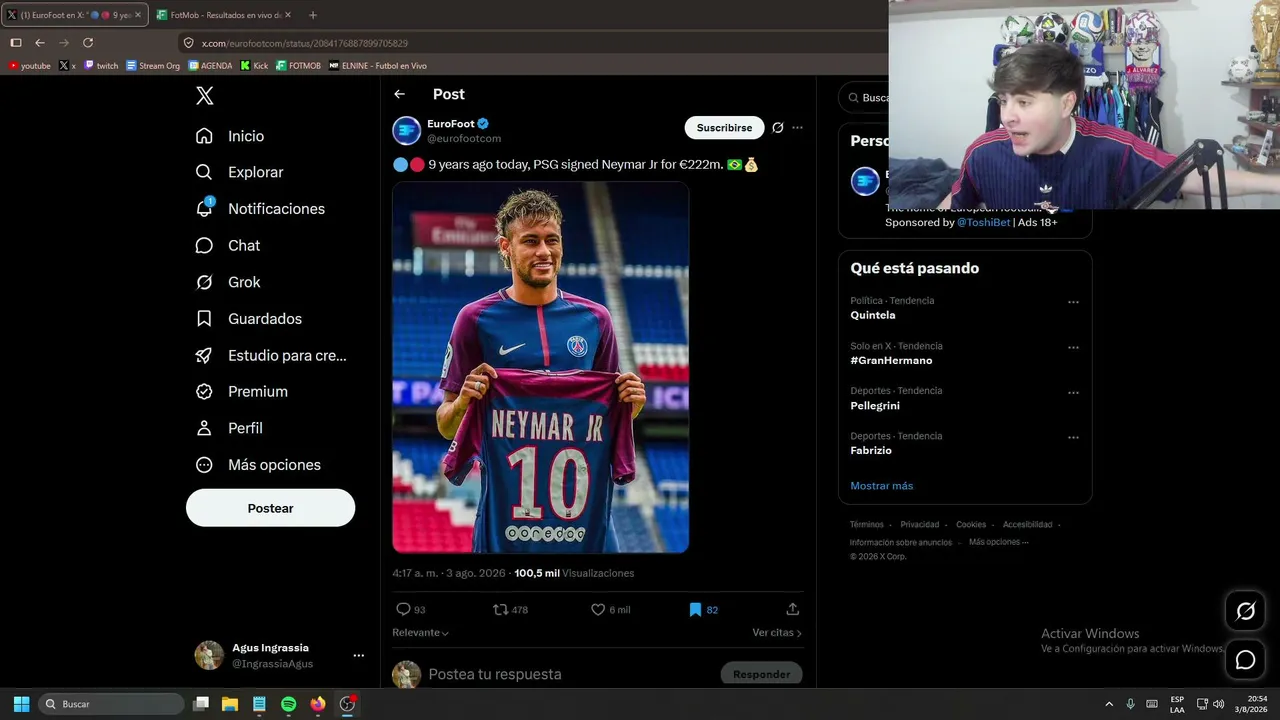Like the post with 6 mil likes
Screen dimensions: 1280x720
598,609
